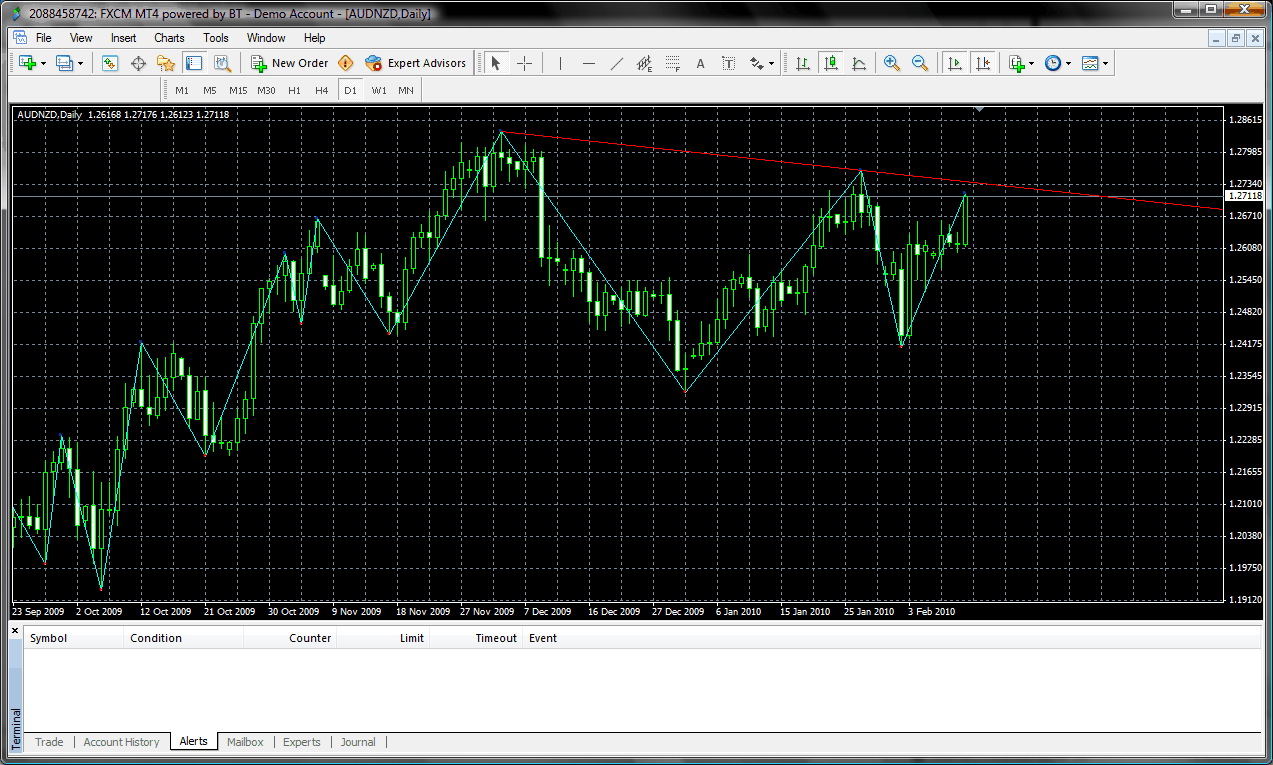This screenshot has height=765, width=1273.
Task: Select the text label tool
Action: [x=700, y=63]
